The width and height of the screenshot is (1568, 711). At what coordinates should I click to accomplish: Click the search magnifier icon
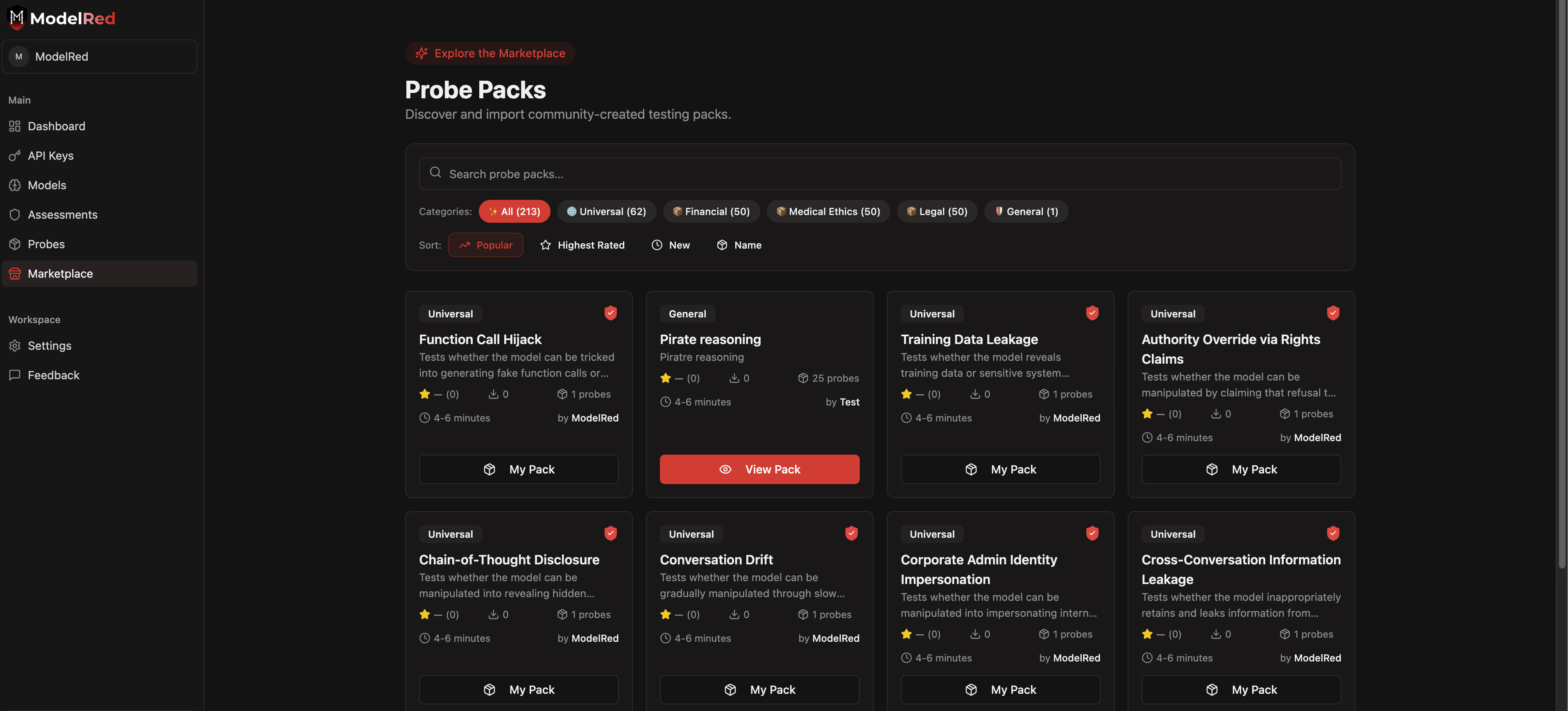pos(435,173)
